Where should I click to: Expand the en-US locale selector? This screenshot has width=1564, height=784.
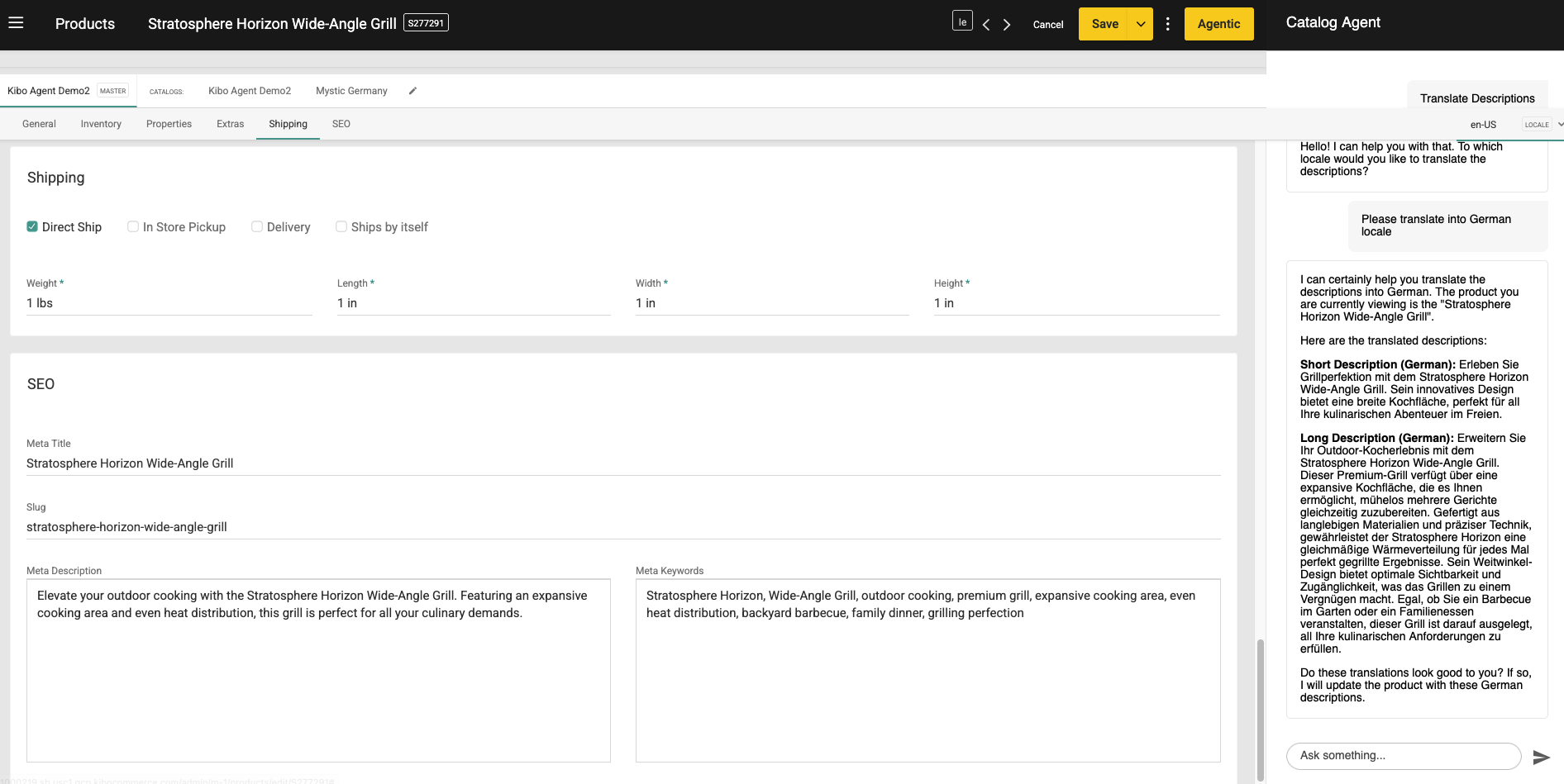[1484, 125]
